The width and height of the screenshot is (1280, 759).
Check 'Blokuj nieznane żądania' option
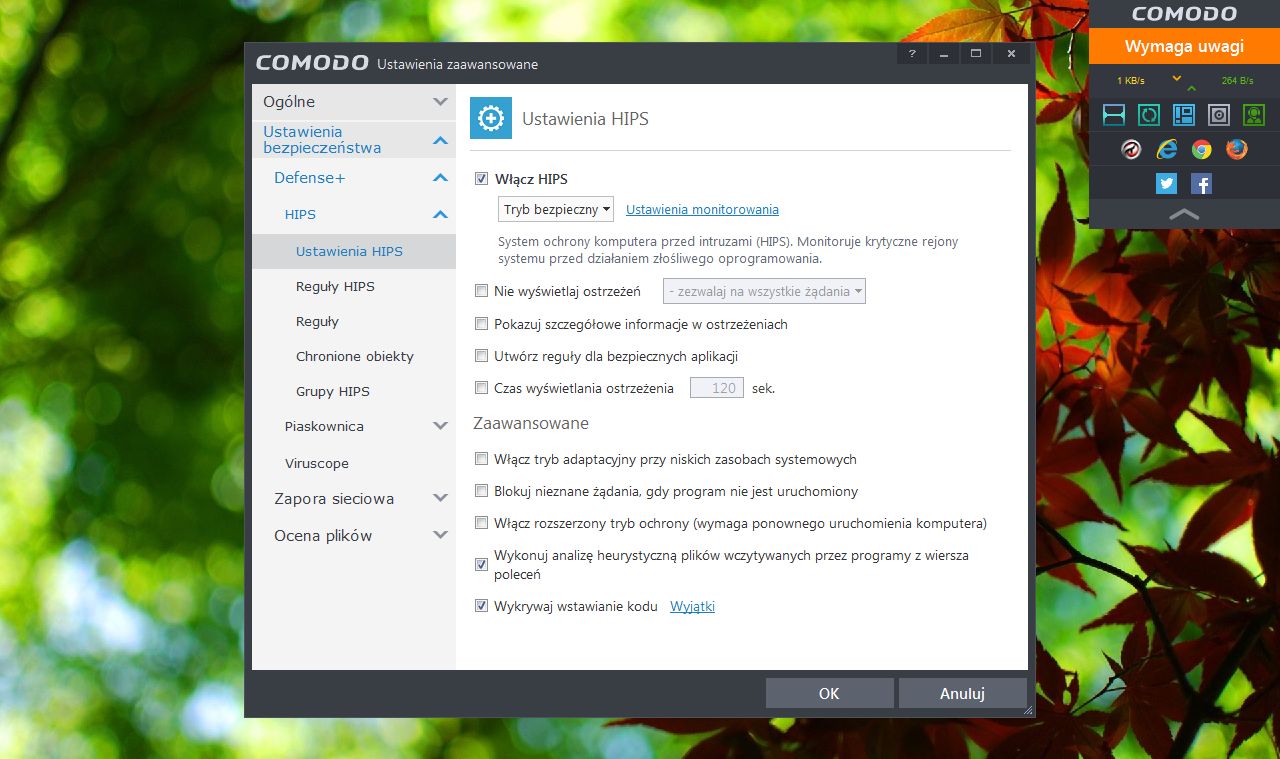pos(482,492)
